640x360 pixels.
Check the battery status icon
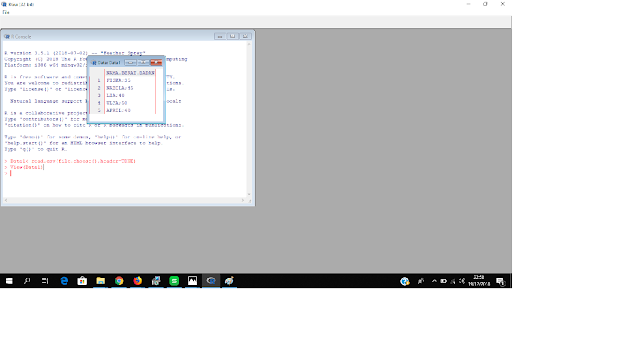click(x=443, y=281)
